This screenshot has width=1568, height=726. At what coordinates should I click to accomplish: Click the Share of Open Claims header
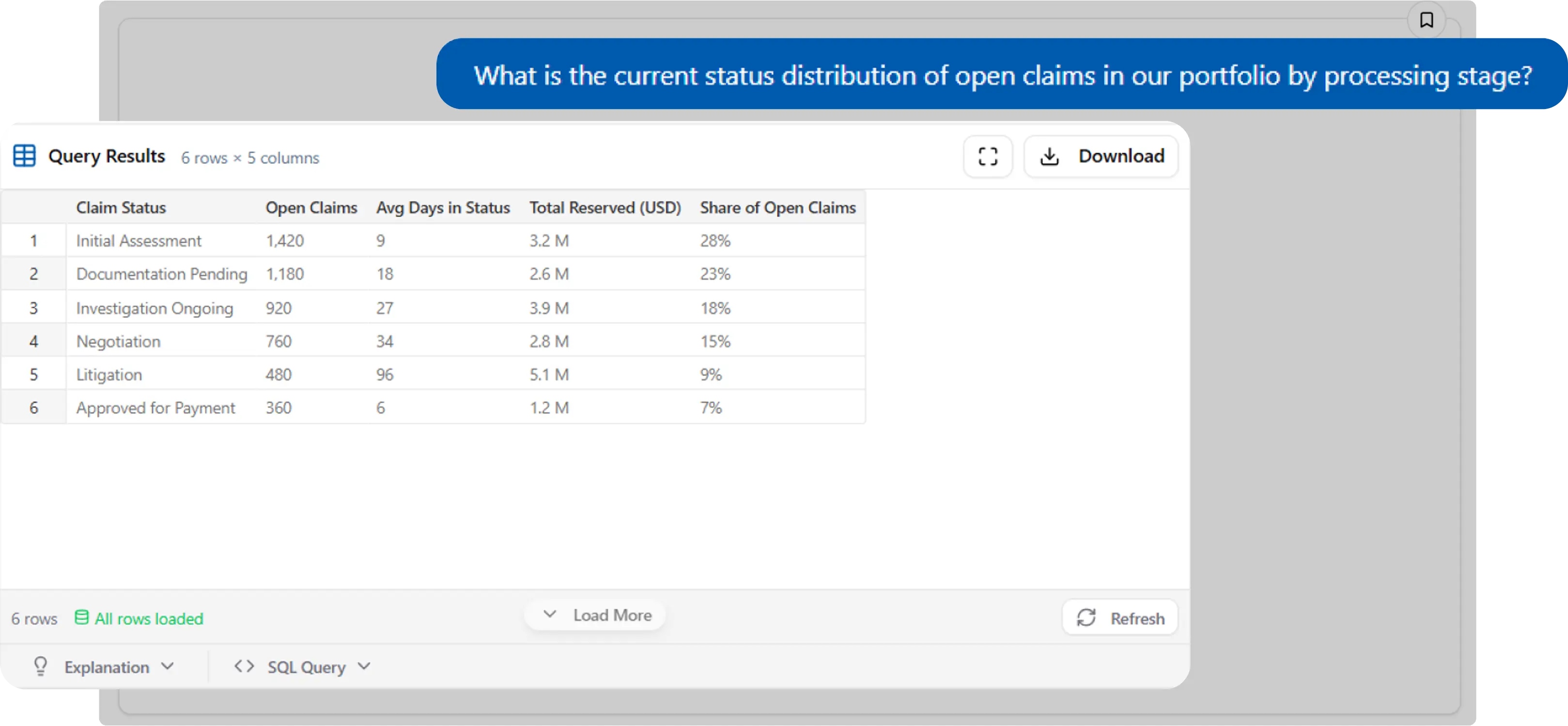pos(777,208)
